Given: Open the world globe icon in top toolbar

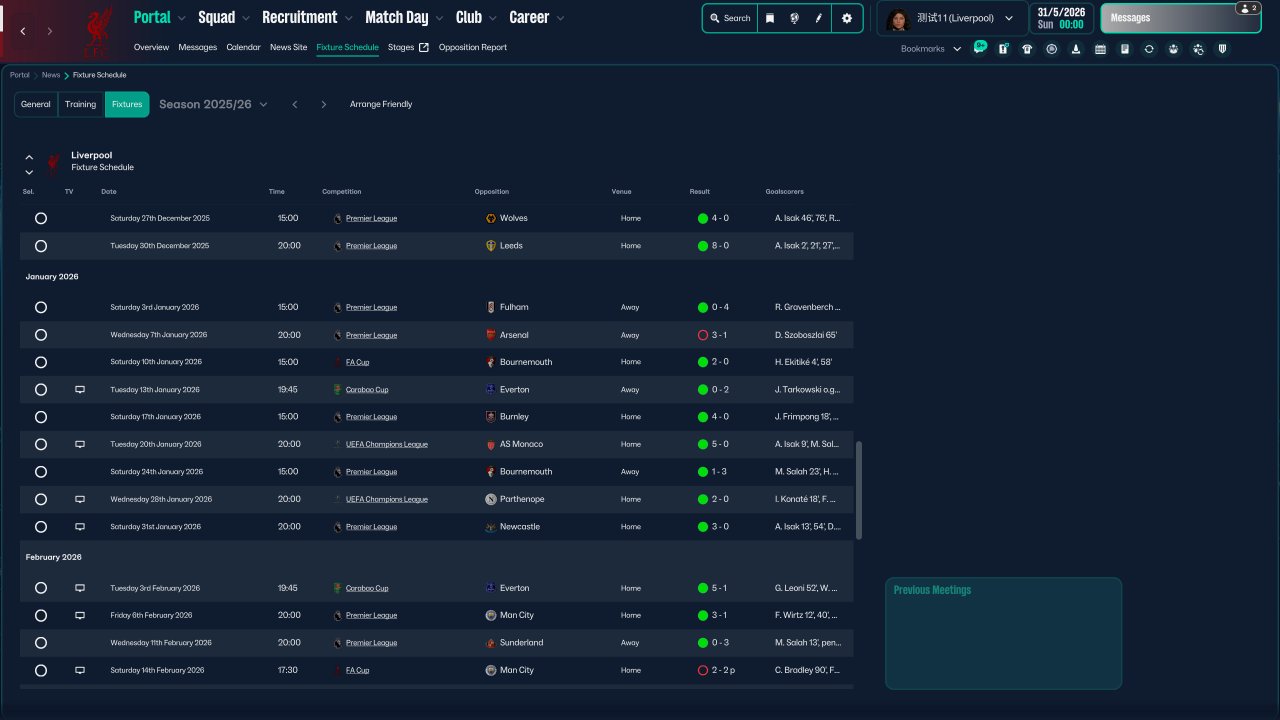Looking at the screenshot, I should [x=794, y=18].
